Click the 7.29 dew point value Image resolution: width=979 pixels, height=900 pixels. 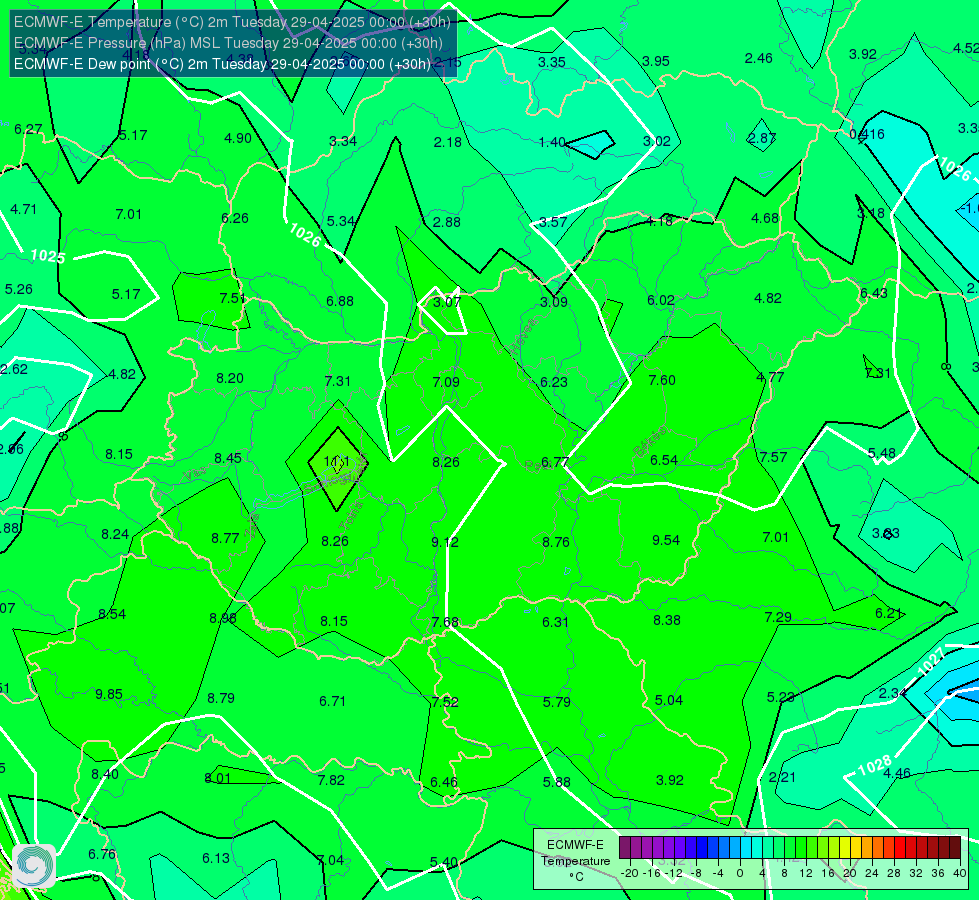(778, 616)
